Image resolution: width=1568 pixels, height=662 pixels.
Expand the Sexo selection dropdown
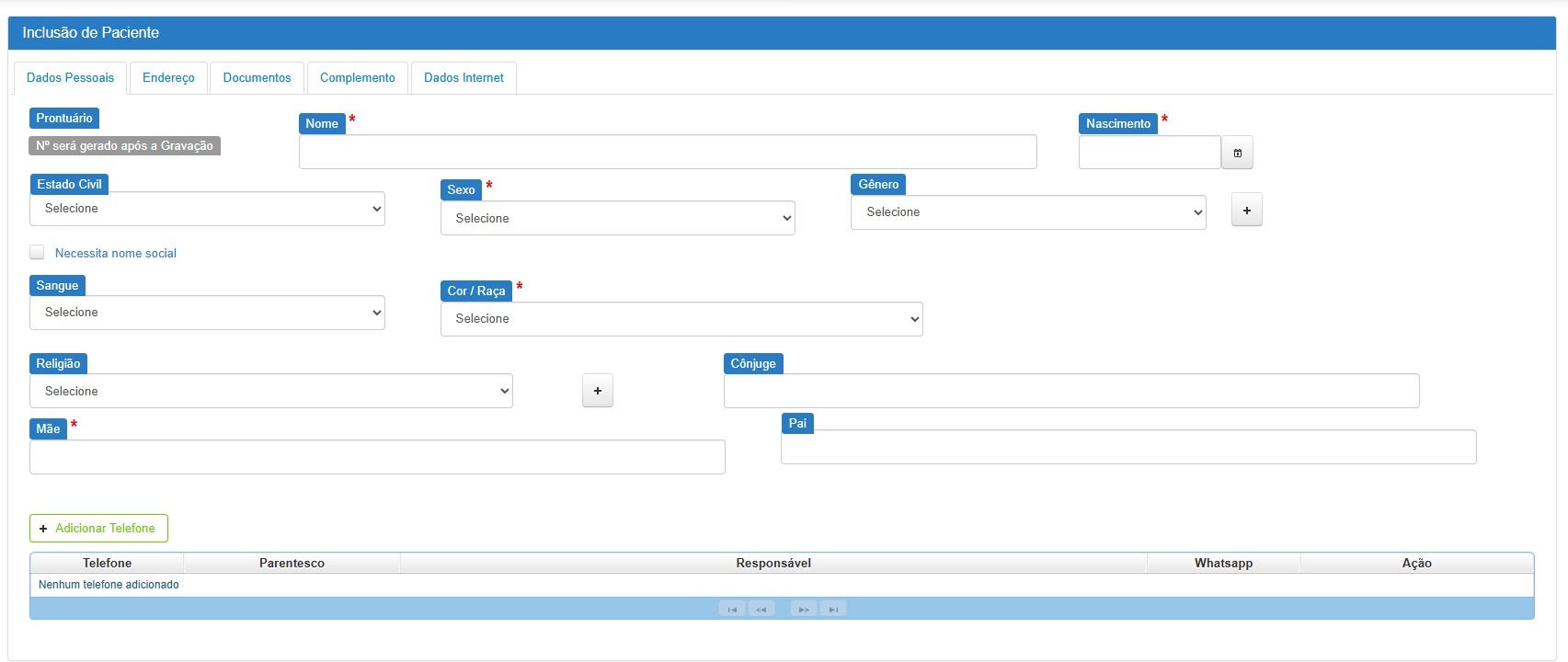click(618, 218)
